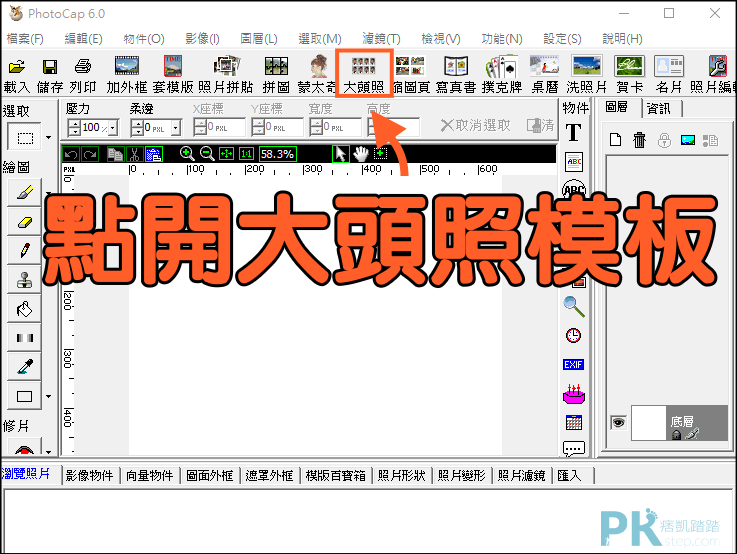
Task: Zoom in with the plus magnifier
Action: (187, 154)
